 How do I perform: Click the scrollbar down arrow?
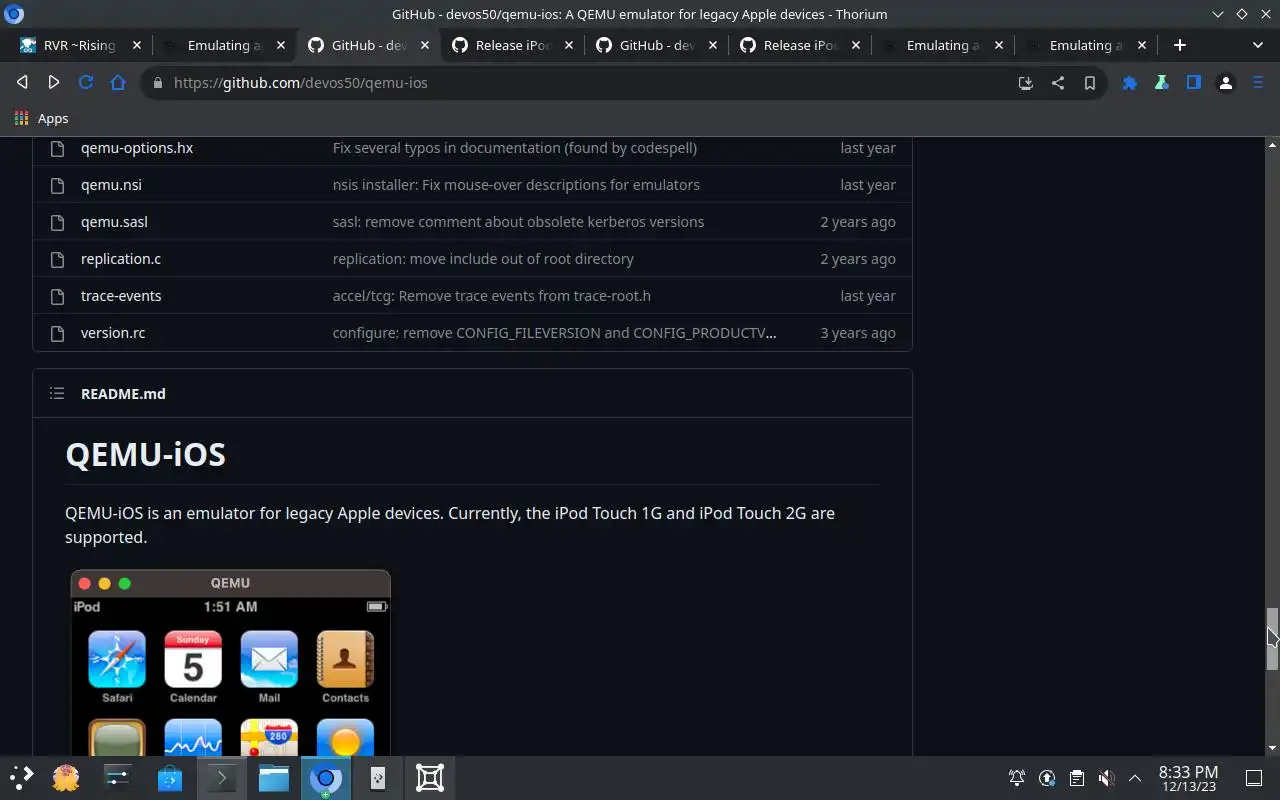(1272, 747)
